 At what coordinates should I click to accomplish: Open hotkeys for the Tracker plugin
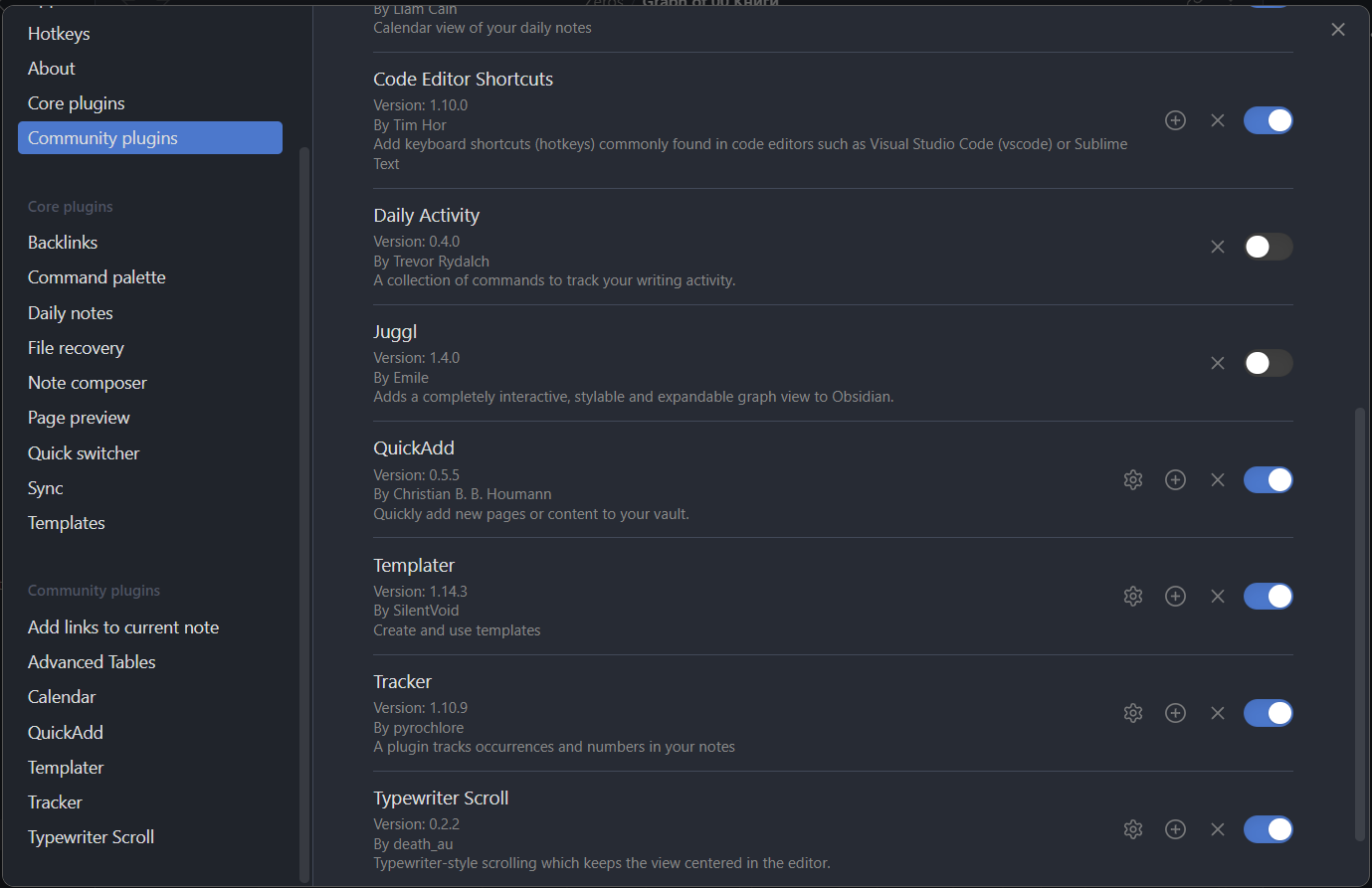click(1175, 713)
